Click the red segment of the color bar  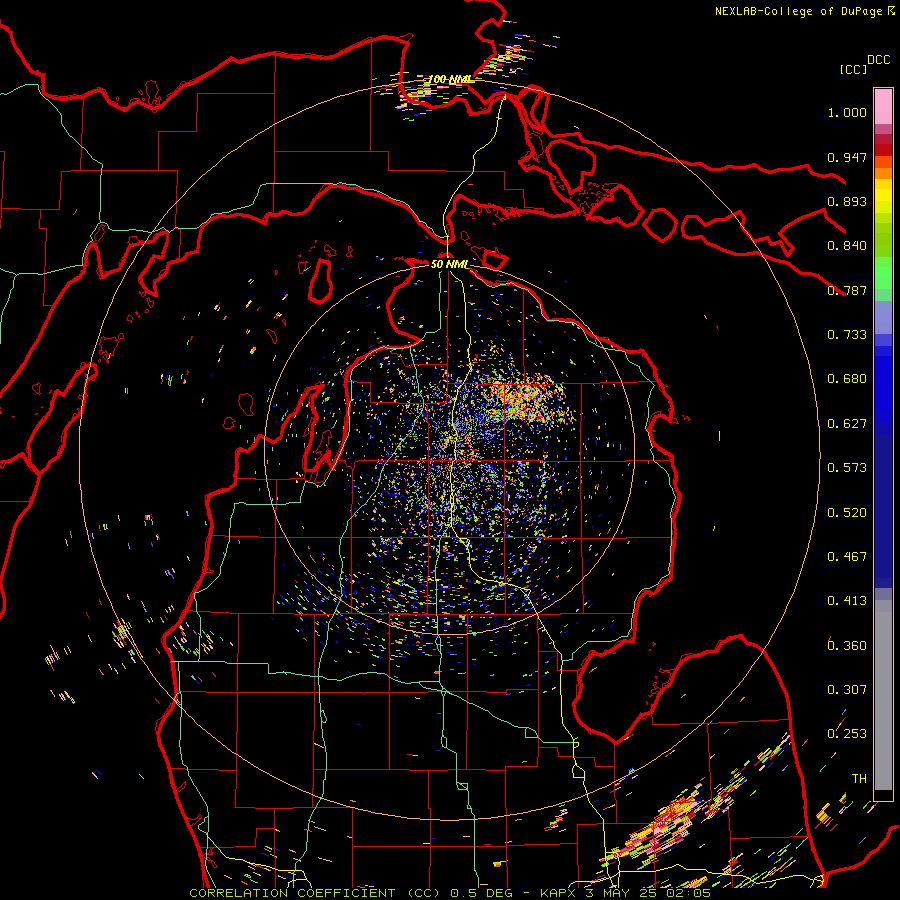(x=883, y=149)
